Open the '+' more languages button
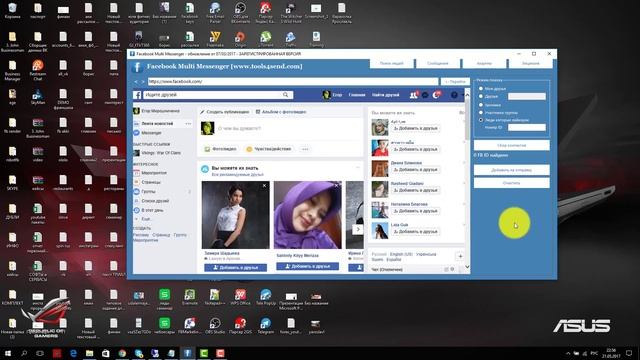Screen dimensions: 640x360 point(460,256)
